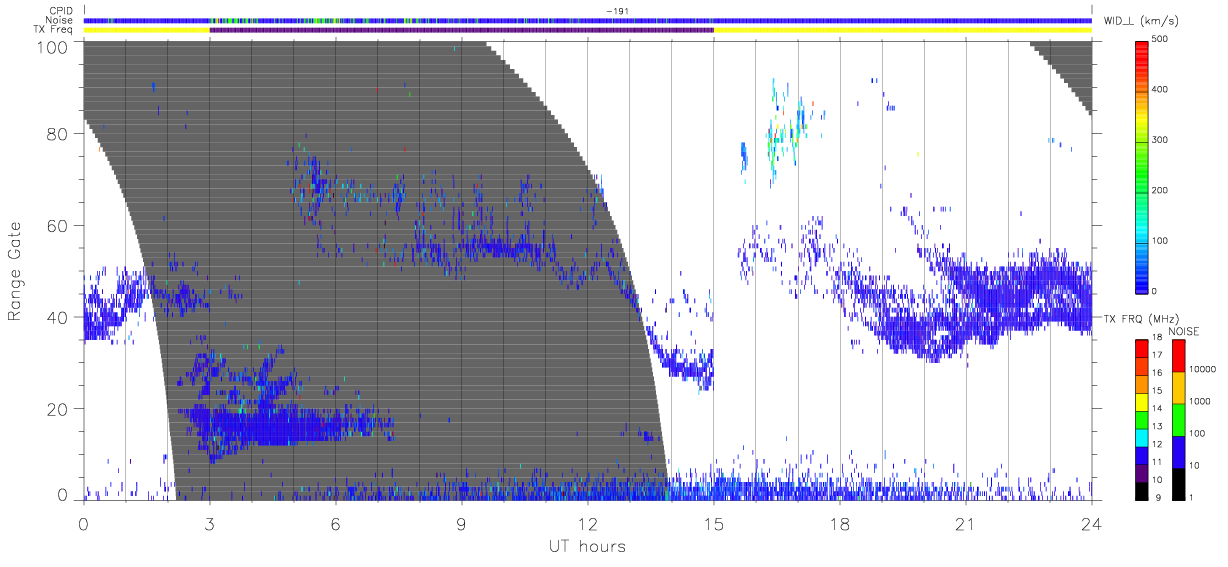Image resolution: width=1228 pixels, height=567 pixels.
Task: Click the 6 UT hour tick label
Action: (x=335, y=523)
